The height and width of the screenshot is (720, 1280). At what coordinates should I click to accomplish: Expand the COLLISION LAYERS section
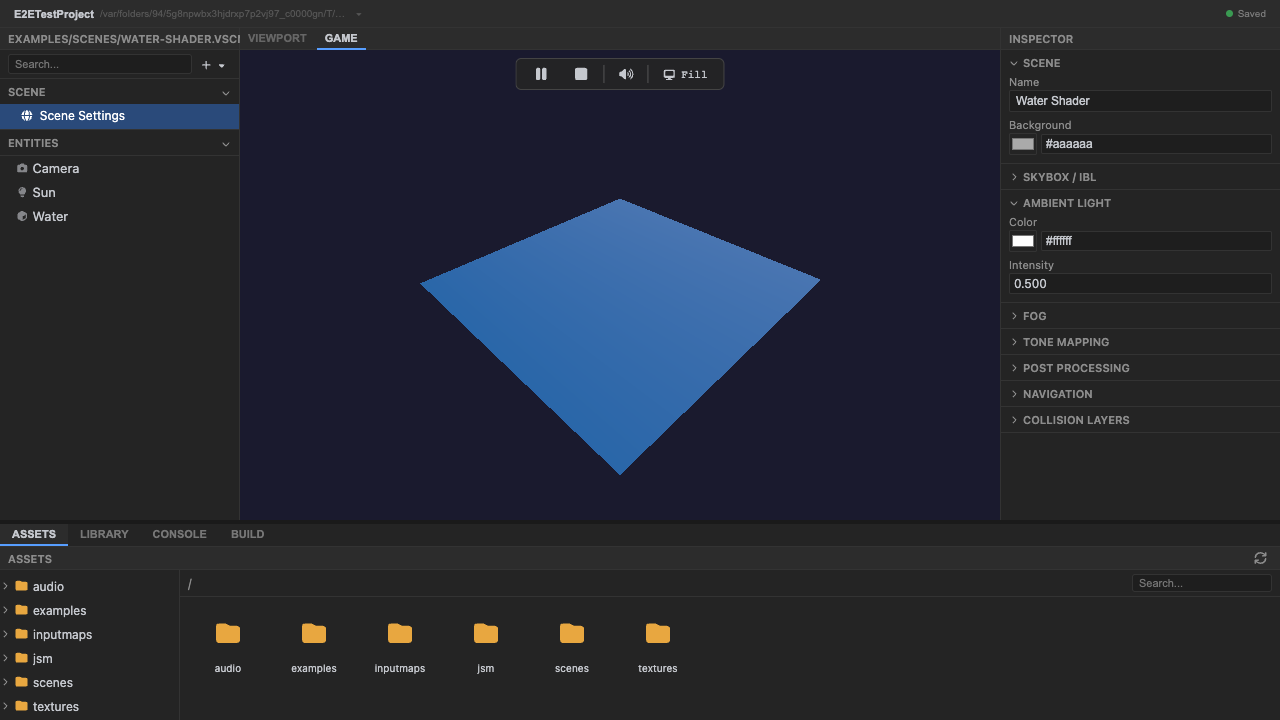coord(1014,420)
